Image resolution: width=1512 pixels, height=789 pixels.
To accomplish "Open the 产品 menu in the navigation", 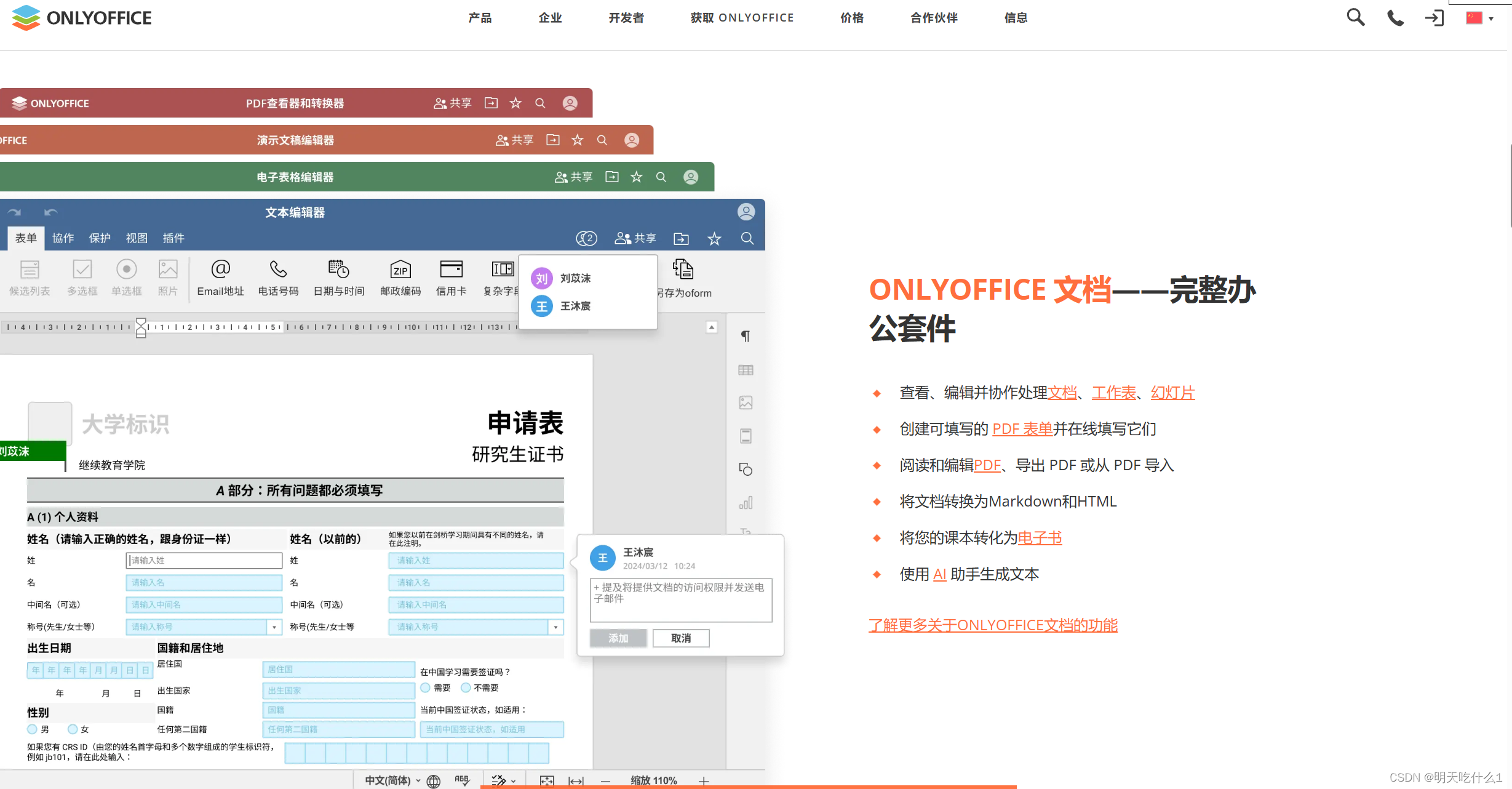I will coord(480,18).
